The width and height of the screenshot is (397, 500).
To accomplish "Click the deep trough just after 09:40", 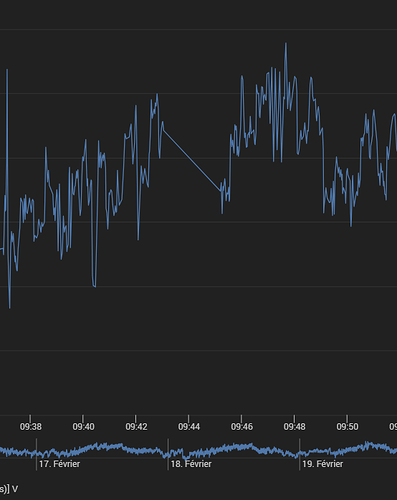I will 94,285.
